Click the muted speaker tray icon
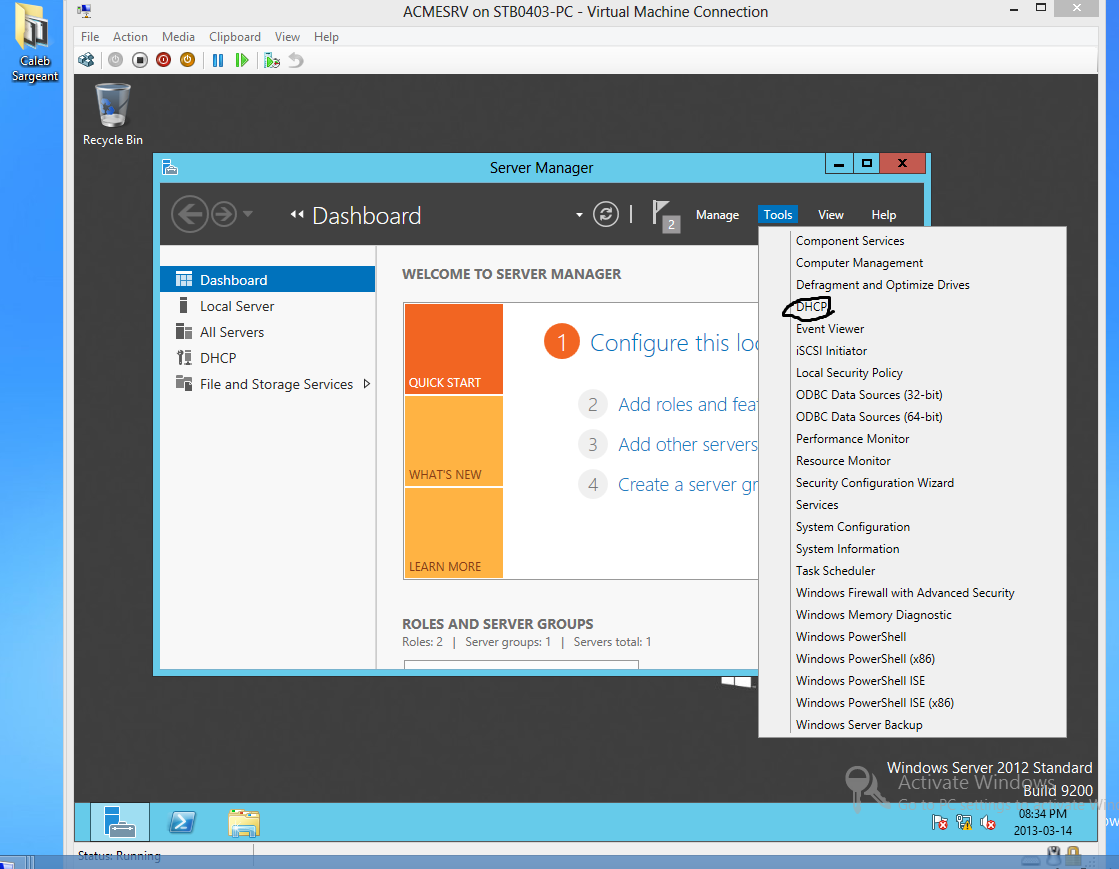Viewport: 1119px width, 869px height. (988, 823)
